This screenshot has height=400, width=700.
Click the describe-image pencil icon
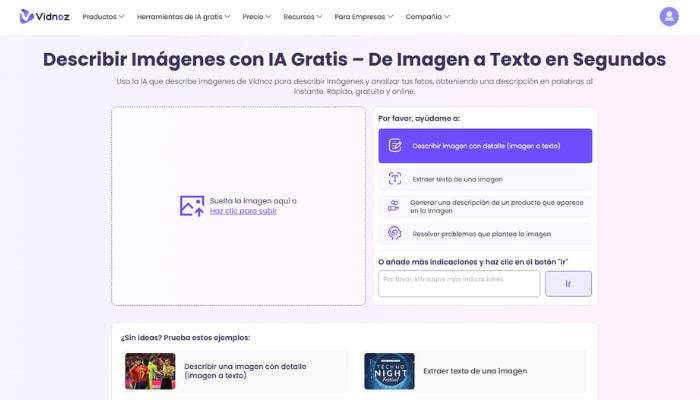[395, 146]
